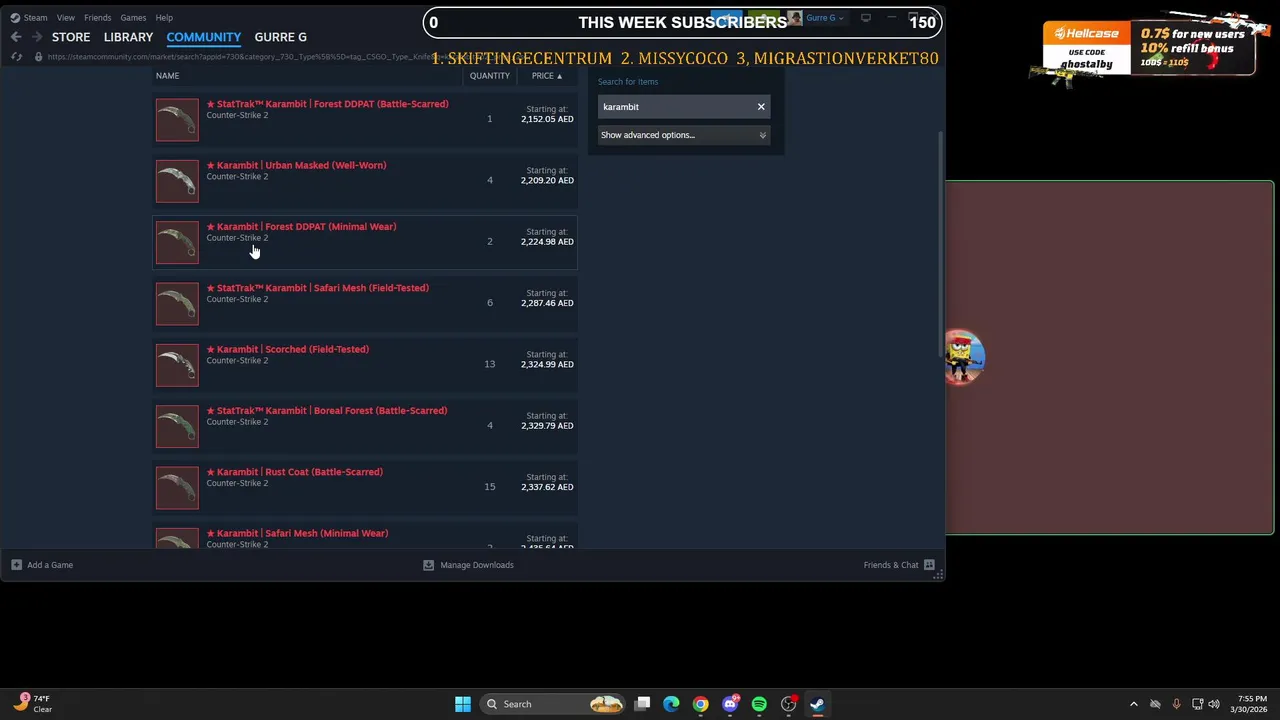Go to the LIBRARY tab

(x=128, y=37)
